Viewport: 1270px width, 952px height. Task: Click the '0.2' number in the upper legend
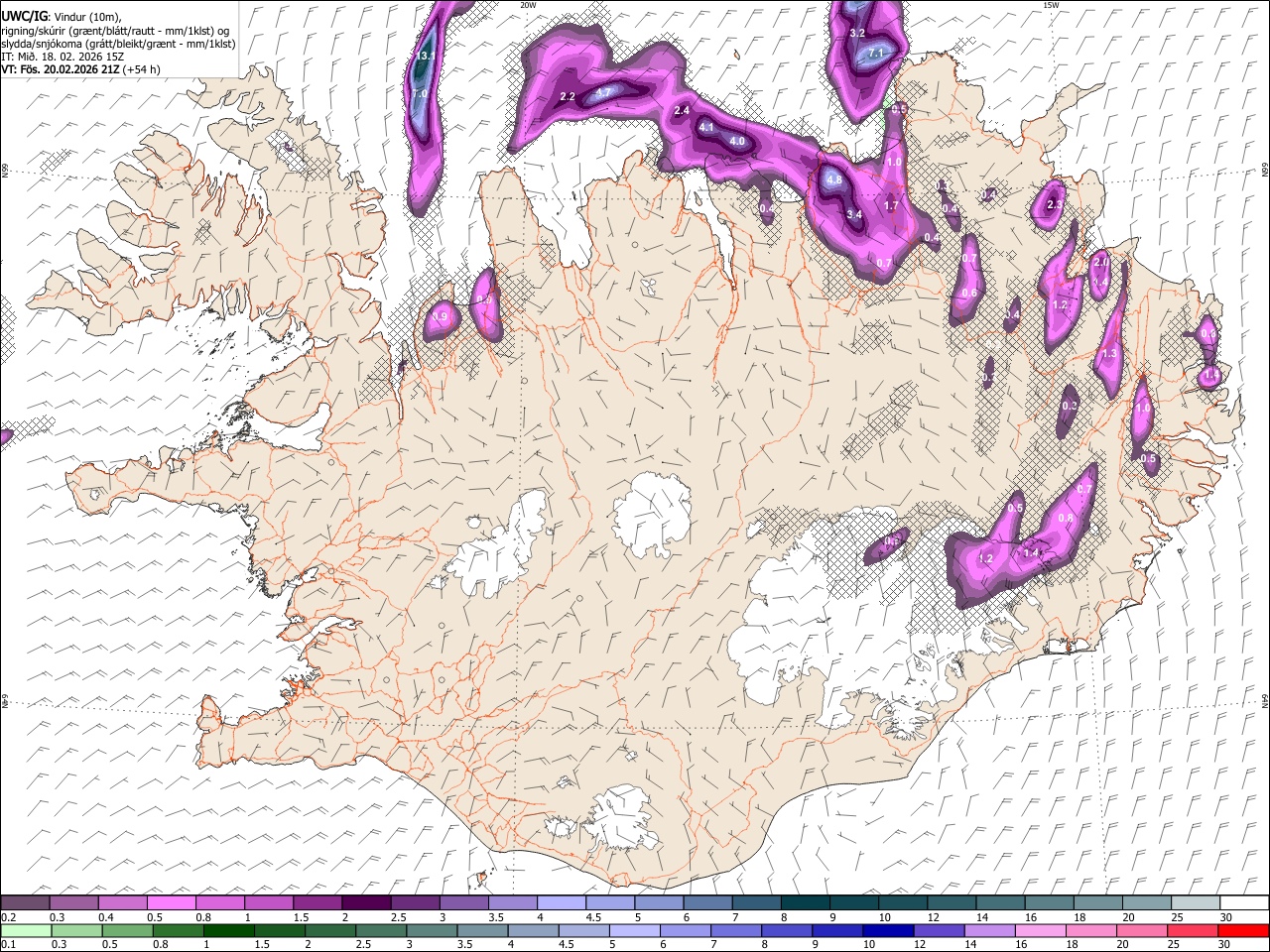point(8,917)
